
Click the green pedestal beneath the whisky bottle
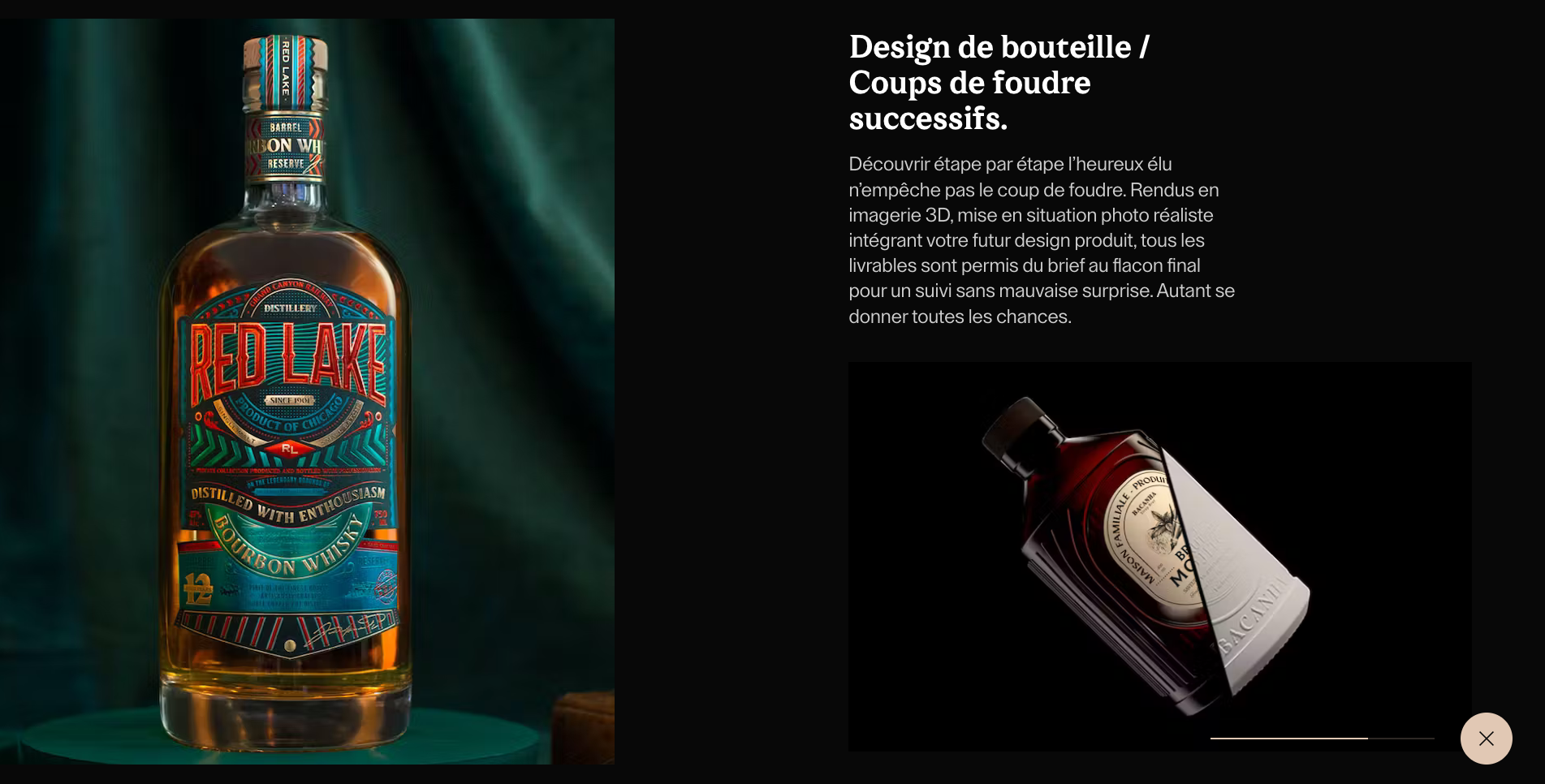[280, 734]
